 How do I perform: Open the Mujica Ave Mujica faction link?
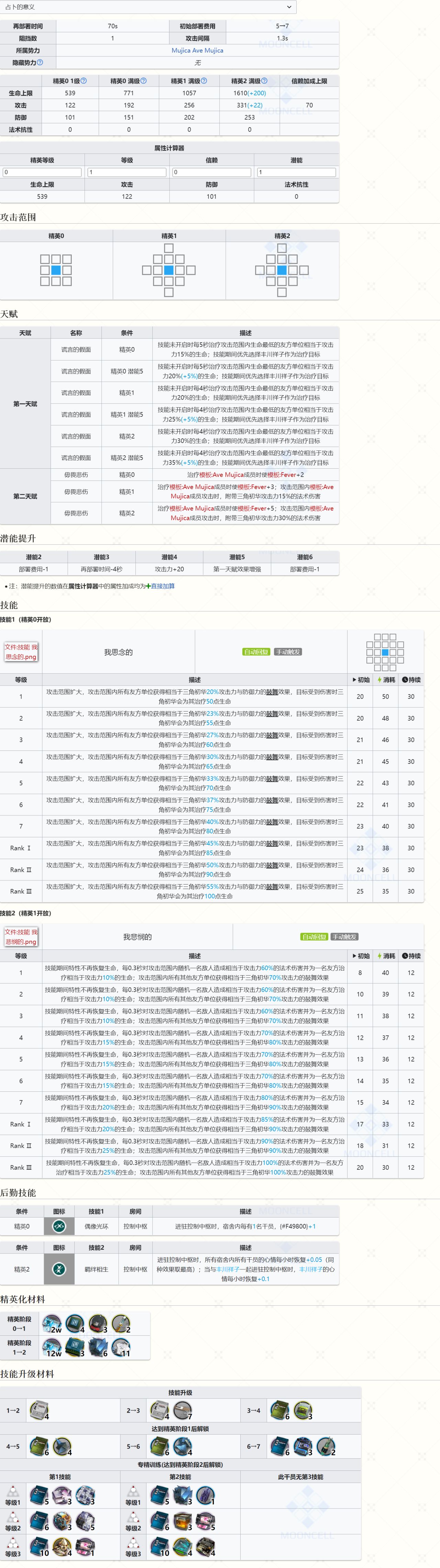[x=197, y=51]
